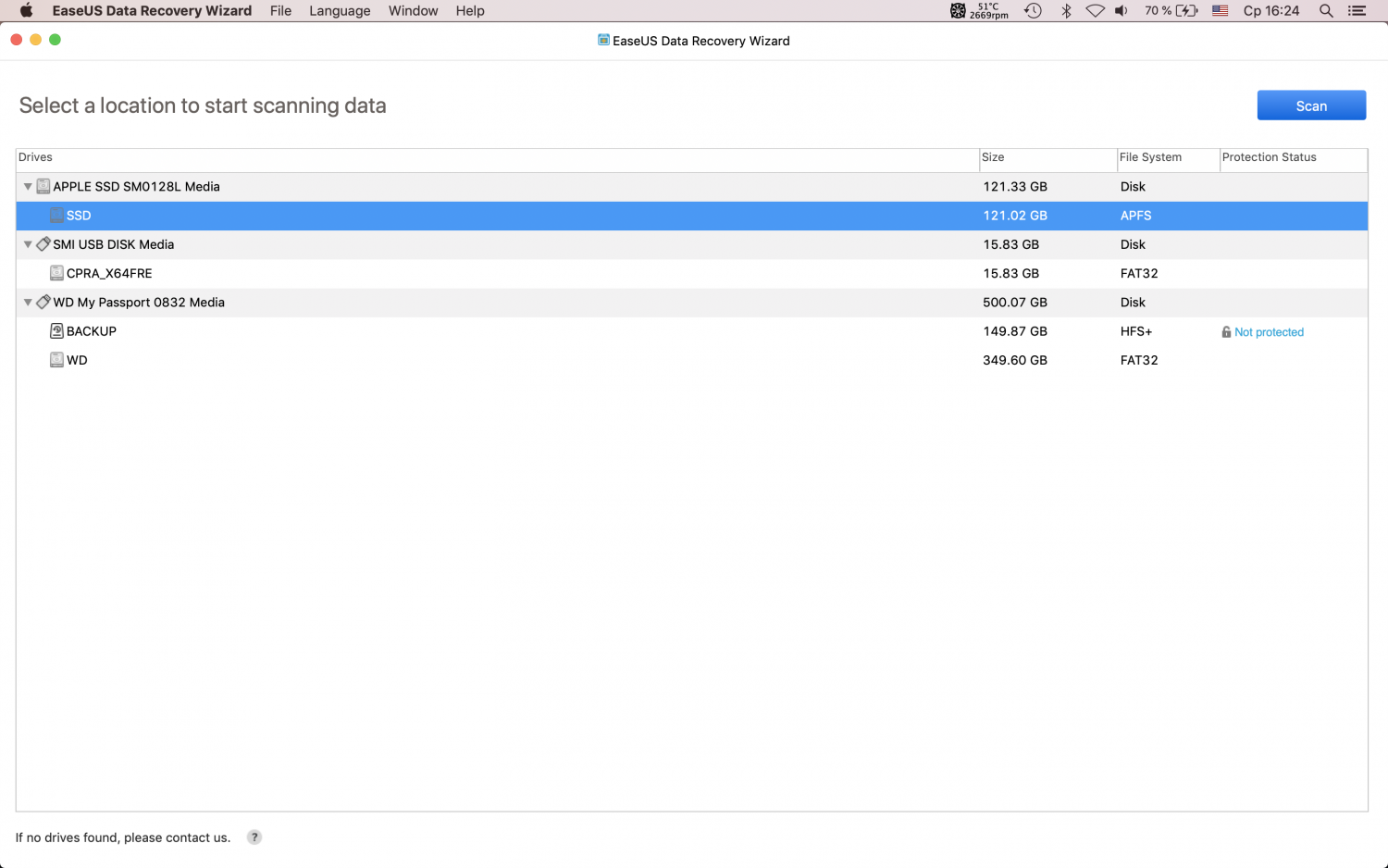Image resolution: width=1388 pixels, height=868 pixels.
Task: Click the 121.02 GB size cell
Action: coord(1015,216)
